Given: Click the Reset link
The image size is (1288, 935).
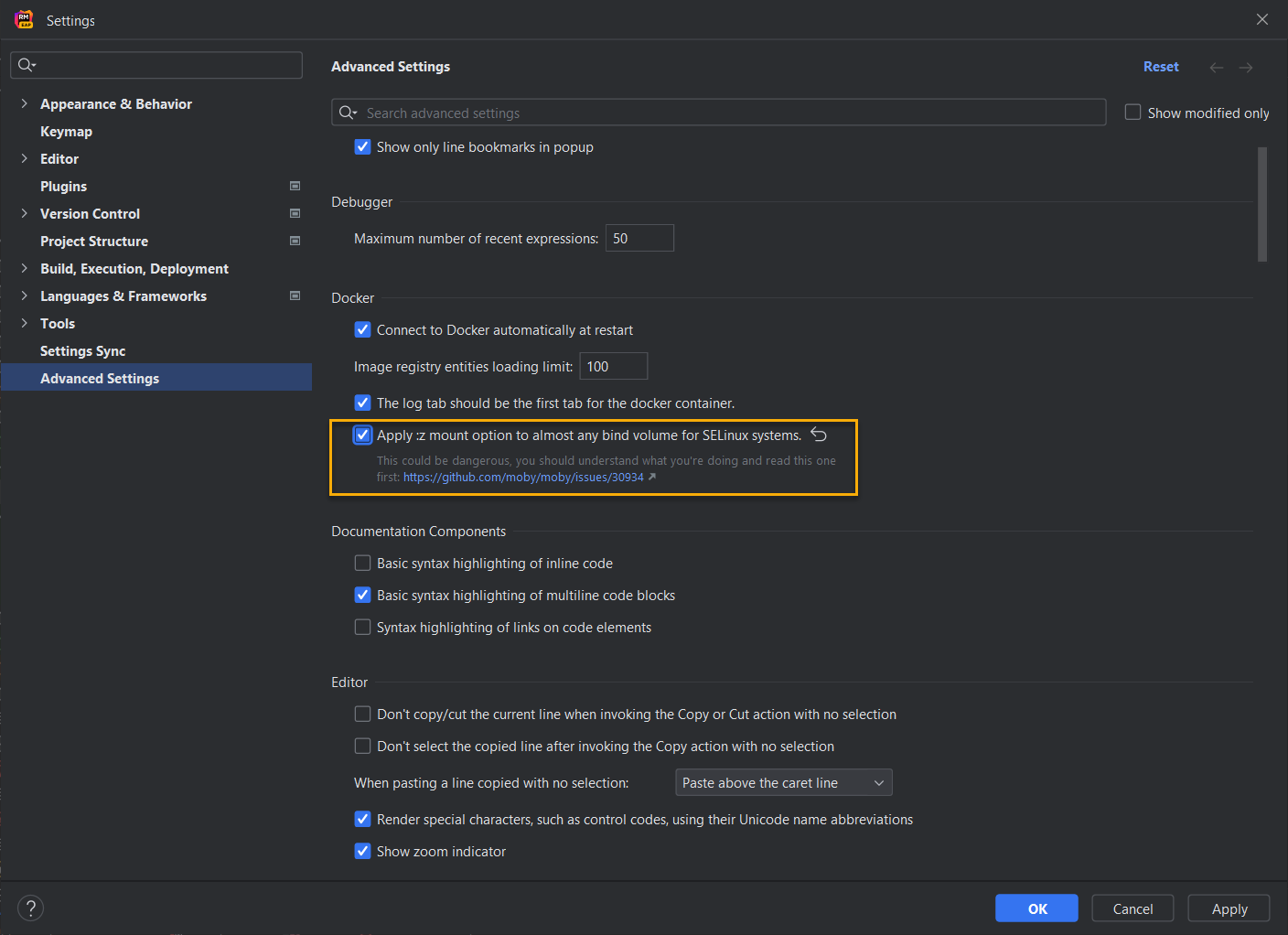Looking at the screenshot, I should 1161,67.
